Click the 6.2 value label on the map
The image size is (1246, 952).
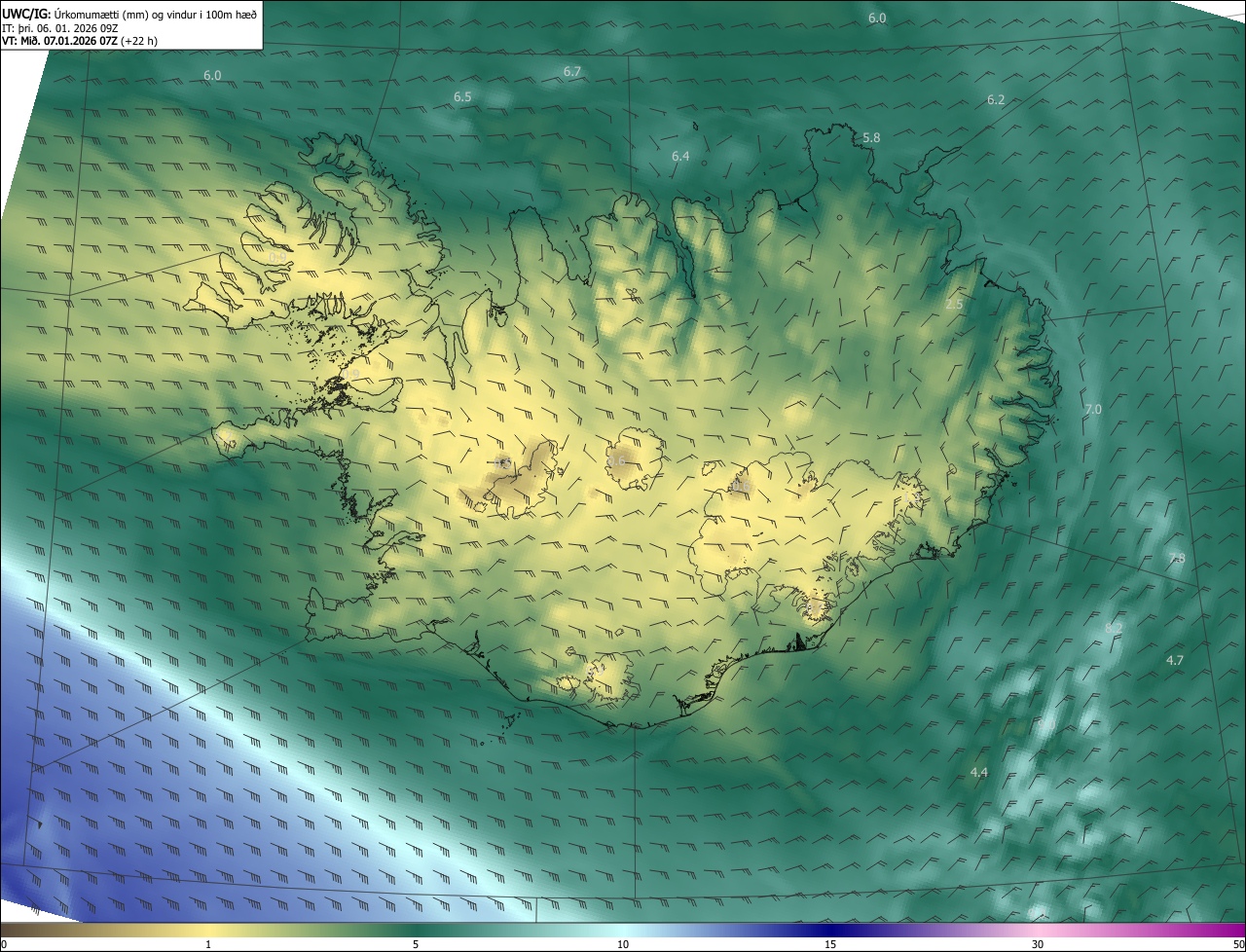click(x=996, y=99)
